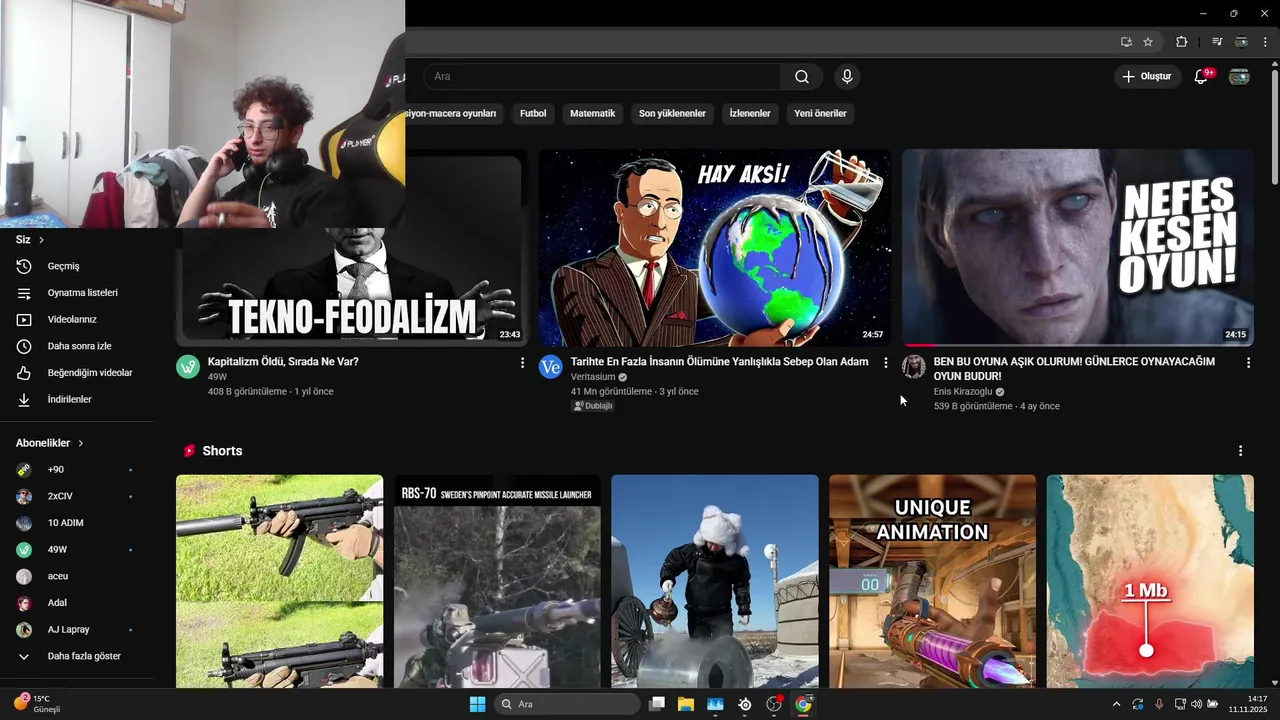Image resolution: width=1280 pixels, height=720 pixels.
Task: Select the Matematik filter chip
Action: point(592,114)
